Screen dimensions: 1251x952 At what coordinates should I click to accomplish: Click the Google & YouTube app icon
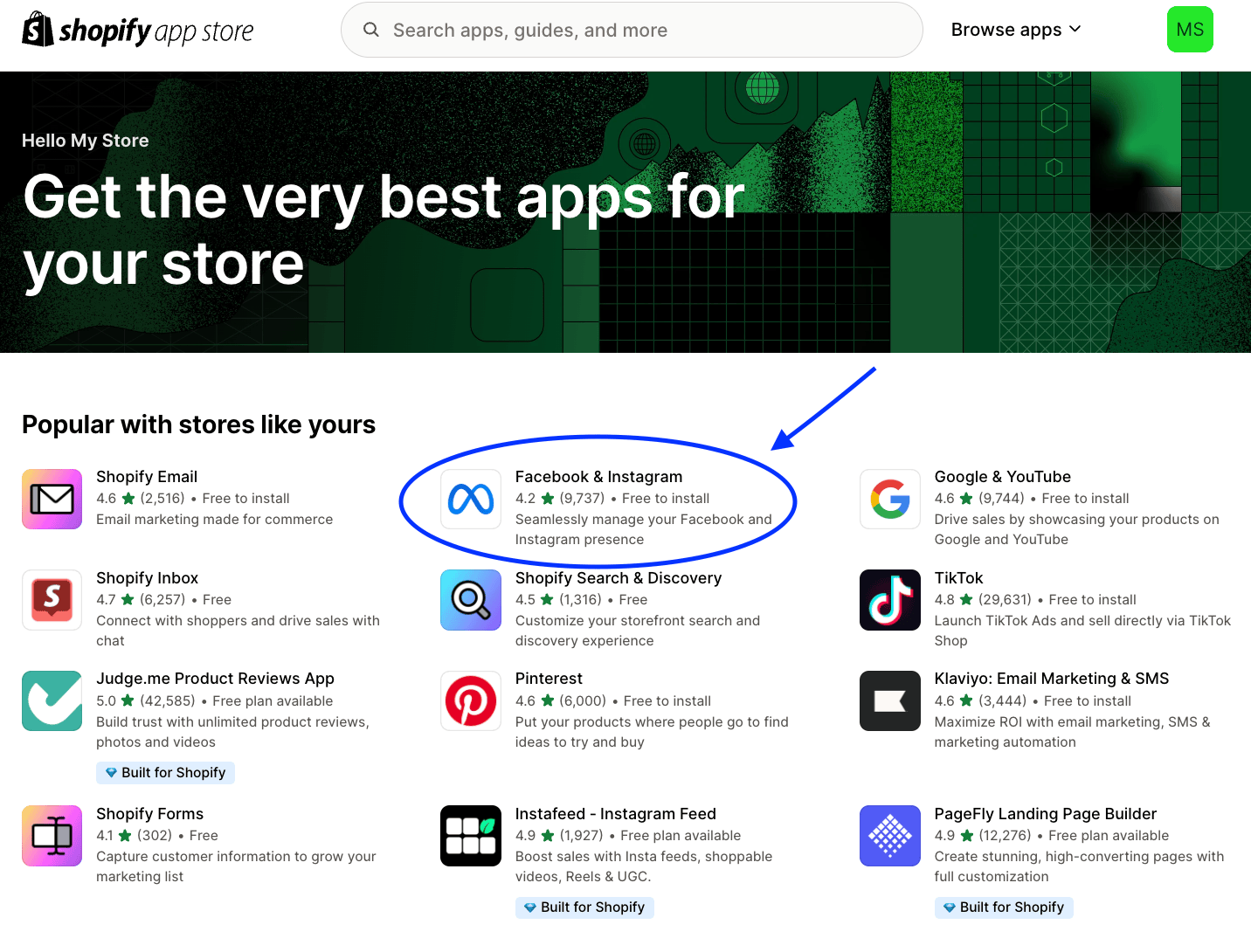click(x=890, y=500)
